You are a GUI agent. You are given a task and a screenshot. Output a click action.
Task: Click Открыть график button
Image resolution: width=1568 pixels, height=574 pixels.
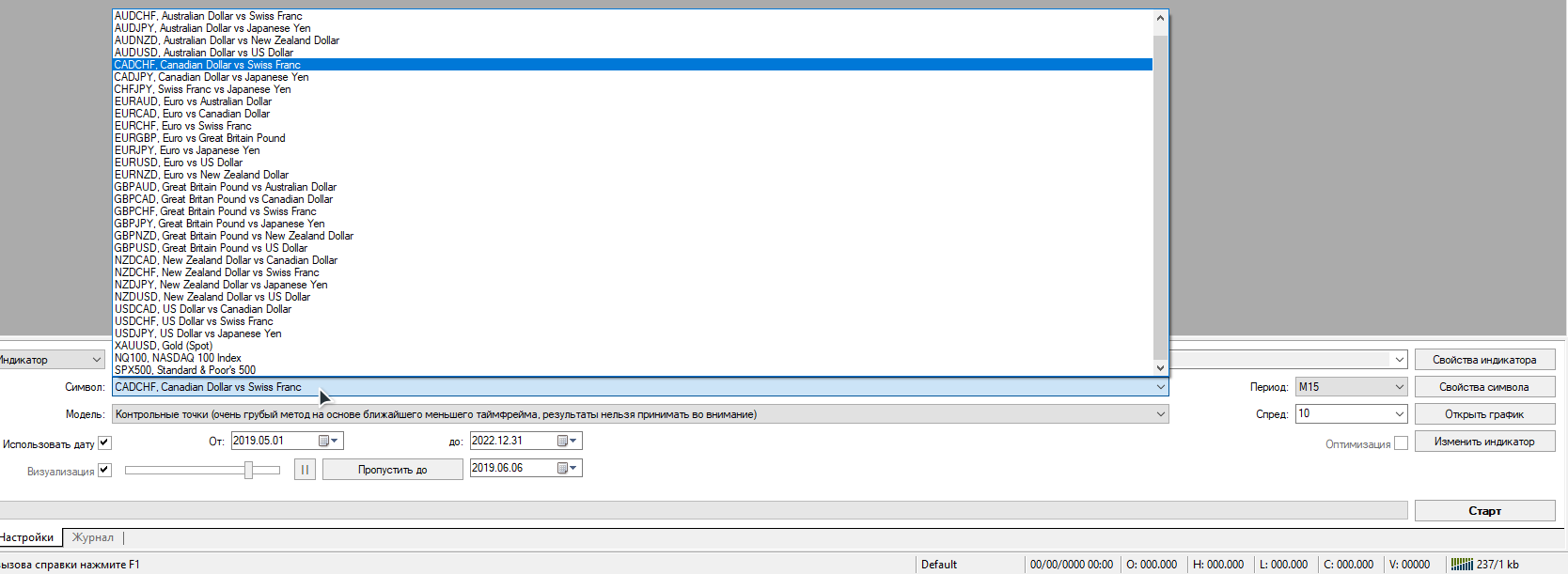[x=1484, y=414]
